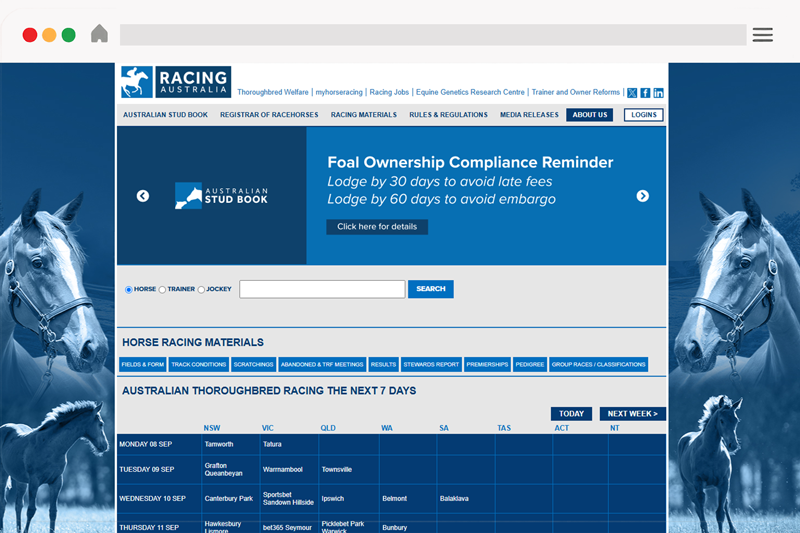
Task: Go to the previous banner slide arrow
Action: click(143, 196)
